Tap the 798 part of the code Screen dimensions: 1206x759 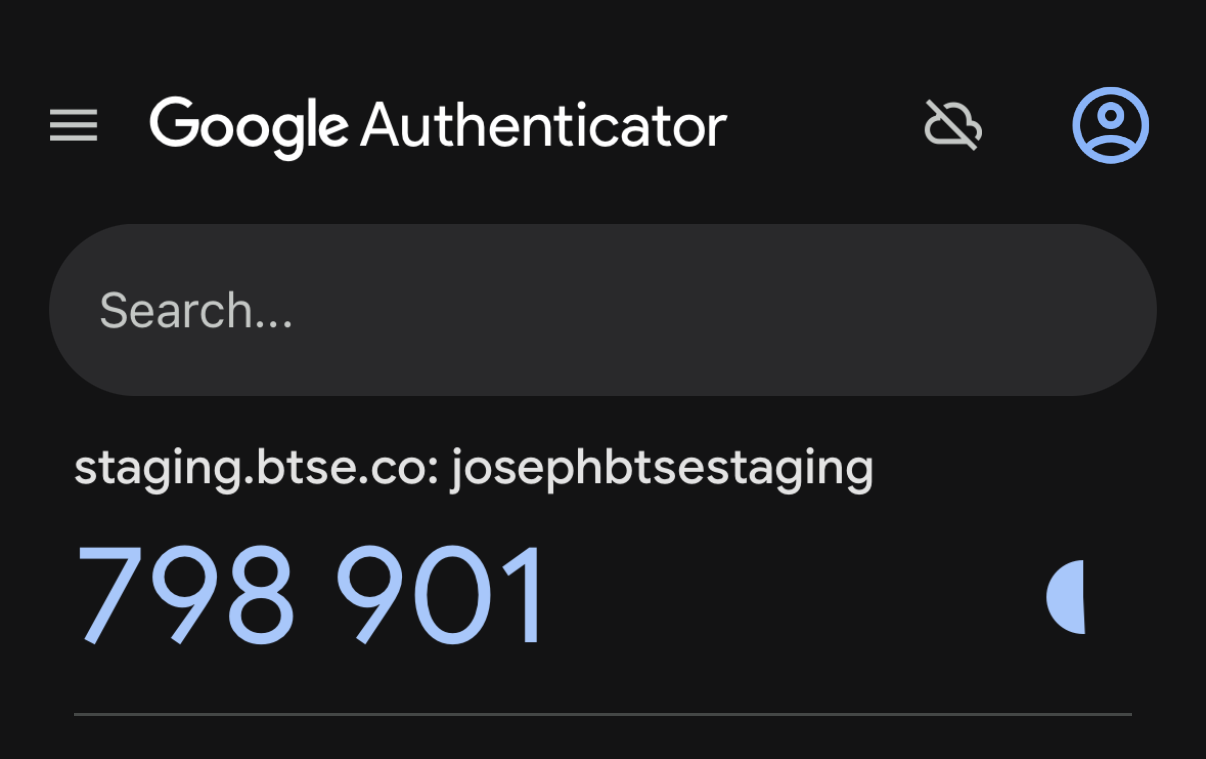186,596
